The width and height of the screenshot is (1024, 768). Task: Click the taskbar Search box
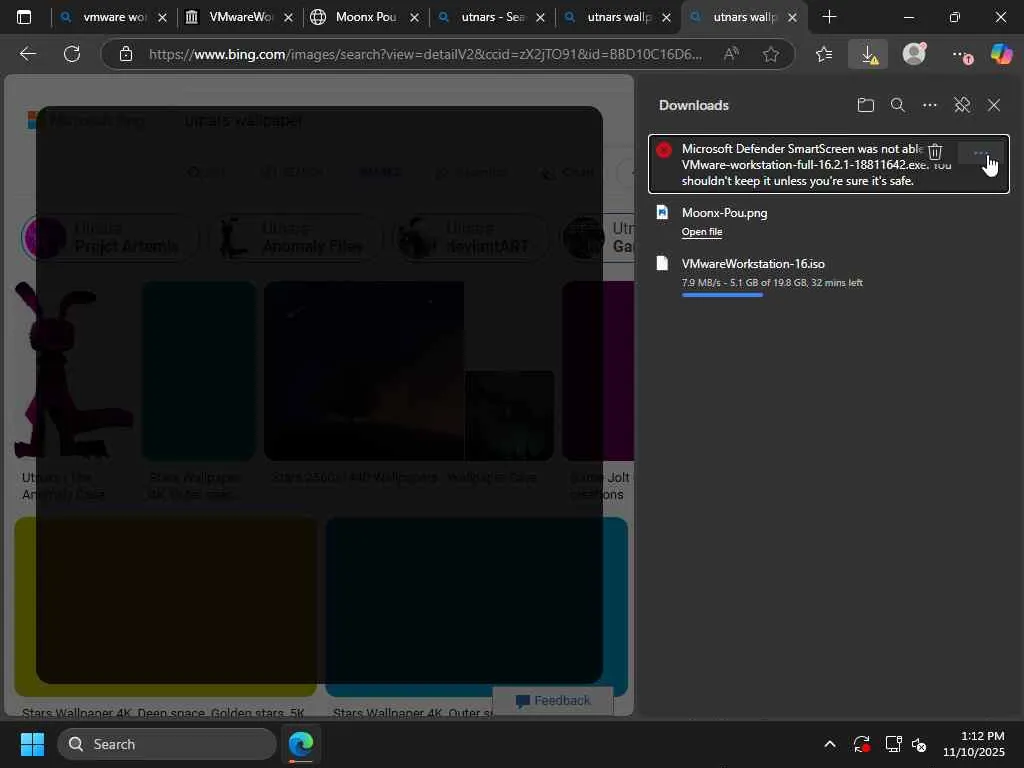[x=166, y=744]
